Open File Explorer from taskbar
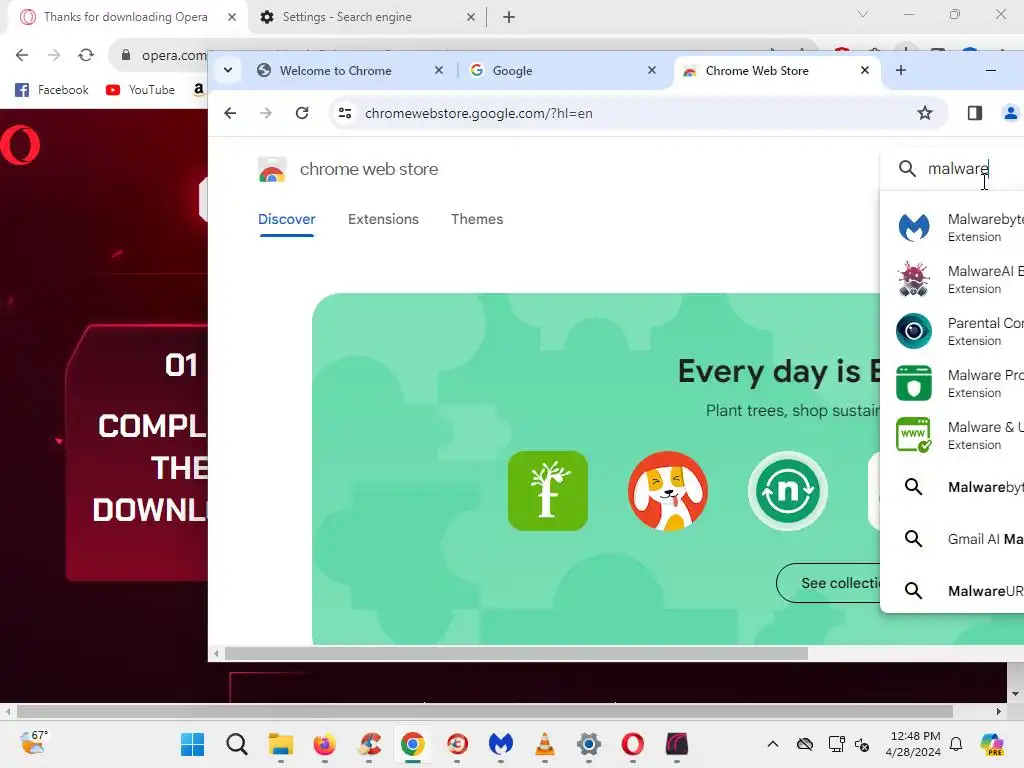The height and width of the screenshot is (768, 1024). click(x=281, y=744)
